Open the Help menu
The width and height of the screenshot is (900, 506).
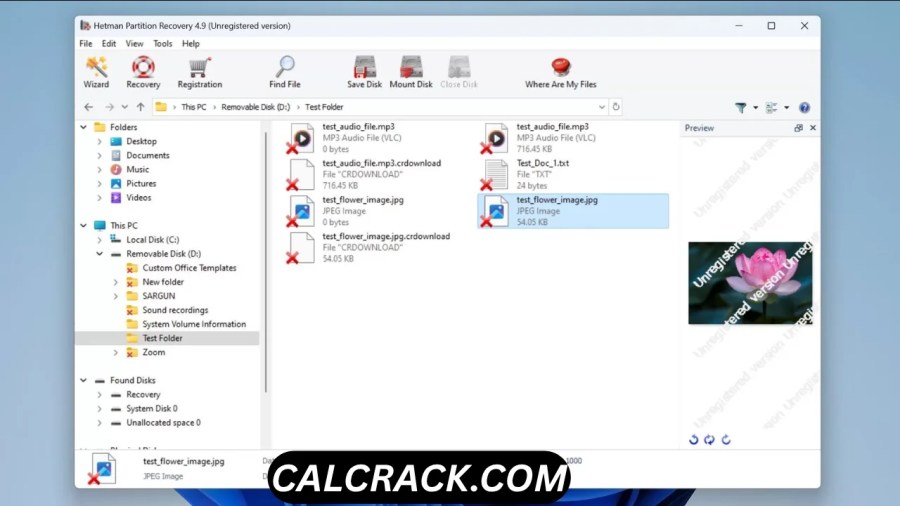click(x=191, y=44)
